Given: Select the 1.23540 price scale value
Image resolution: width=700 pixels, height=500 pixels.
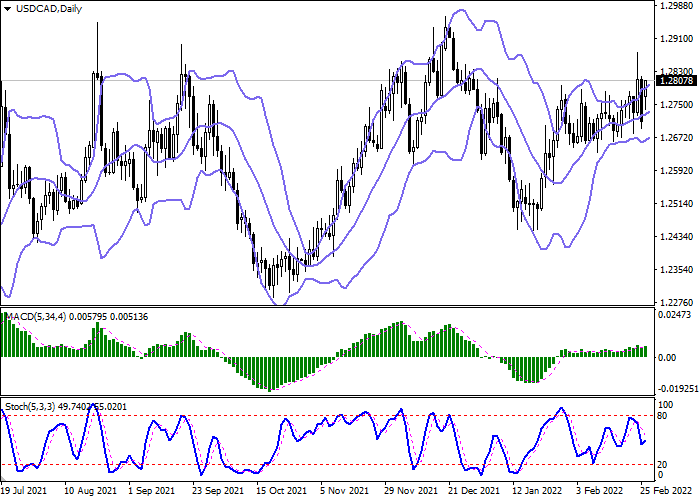Looking at the screenshot, I should coord(676,270).
